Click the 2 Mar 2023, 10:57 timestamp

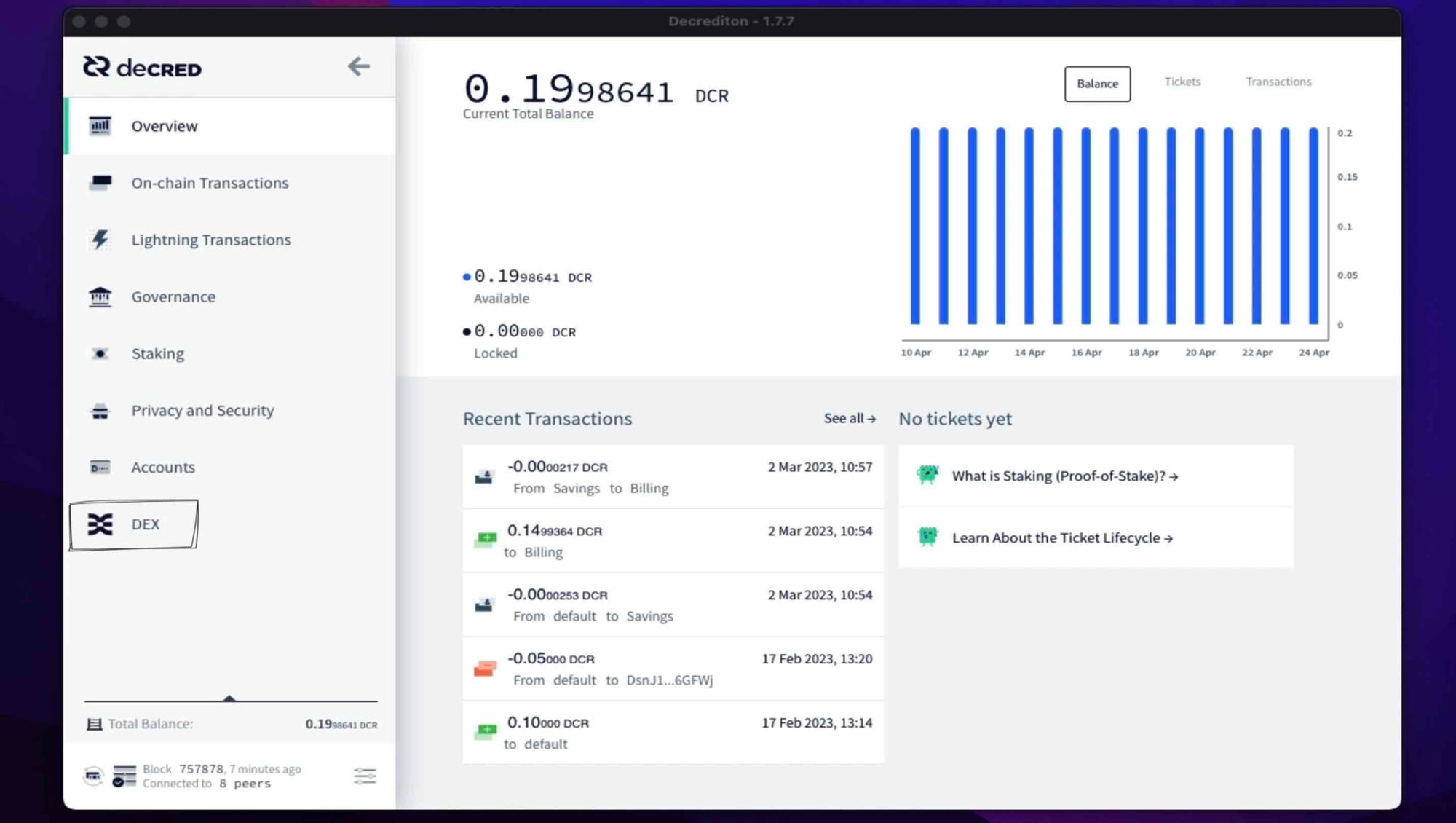[820, 467]
